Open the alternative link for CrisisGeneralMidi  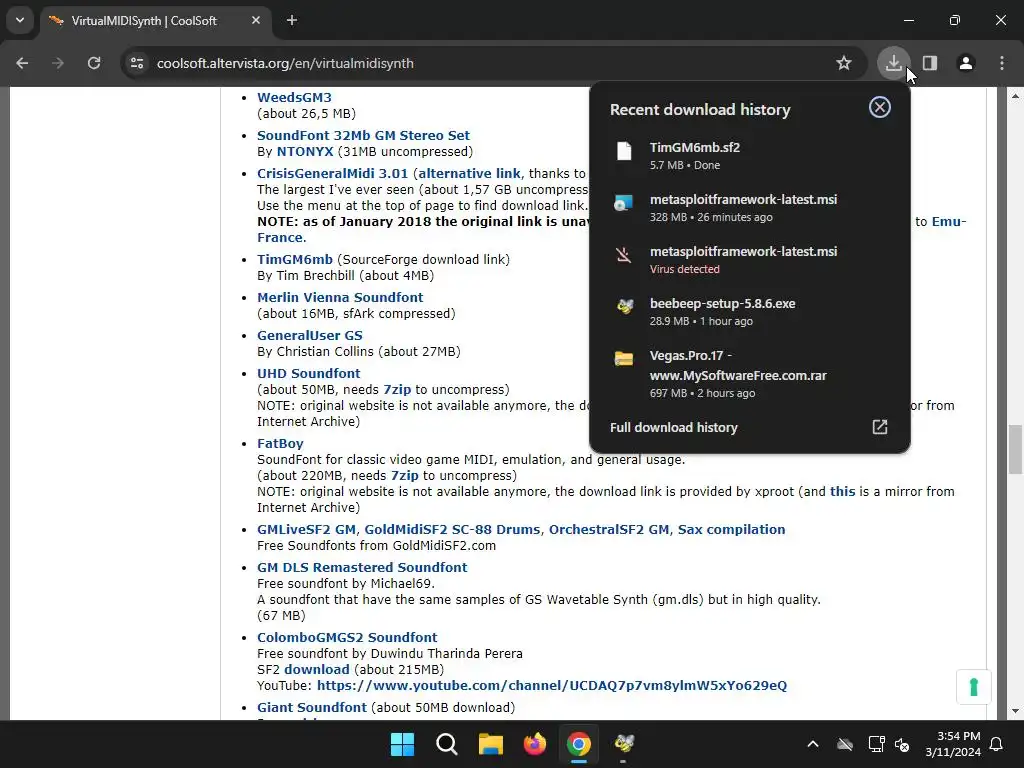469,174
